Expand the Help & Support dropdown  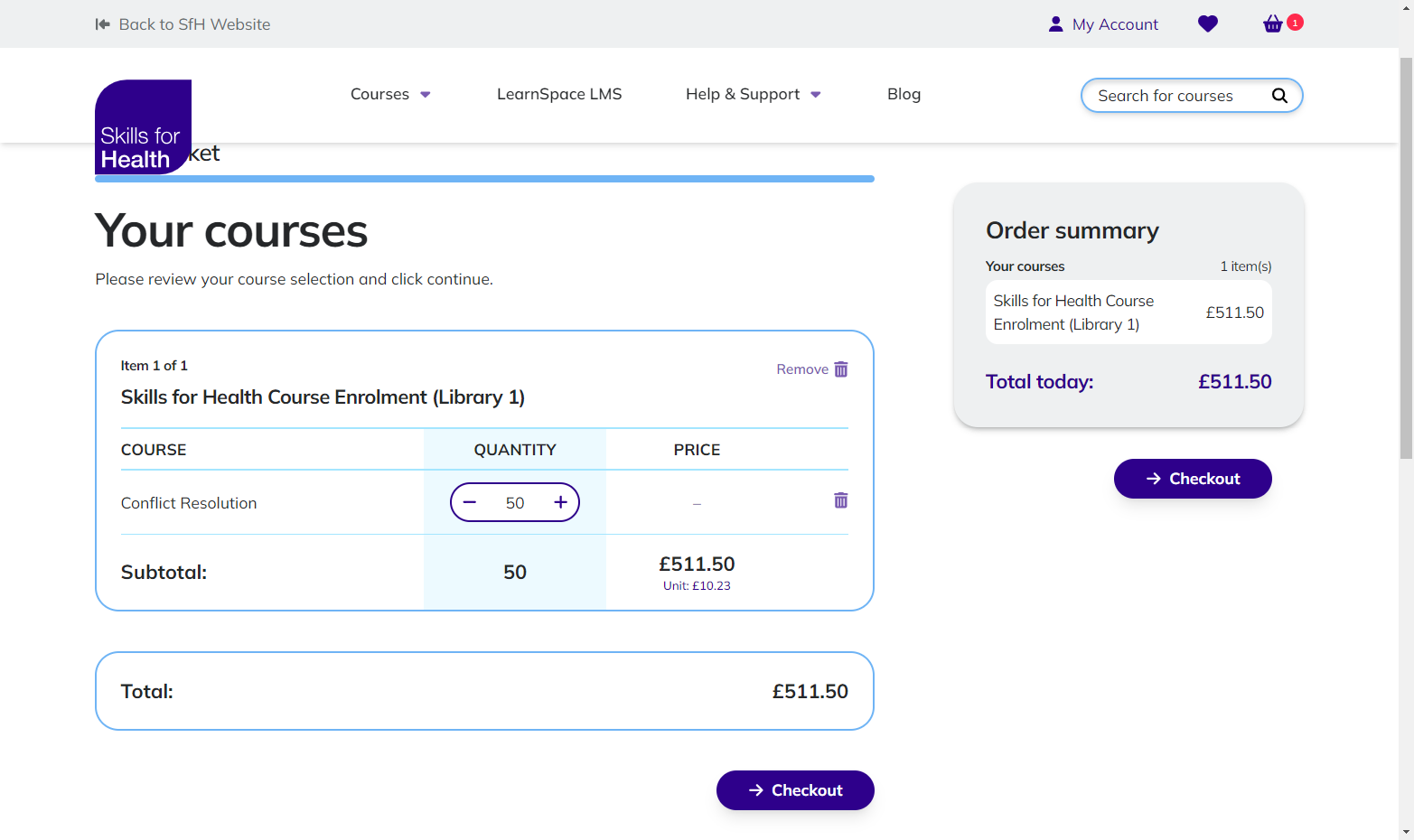(x=753, y=94)
